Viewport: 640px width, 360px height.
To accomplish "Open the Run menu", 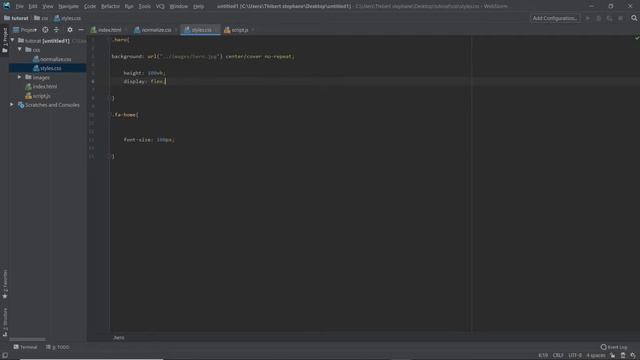I will 129,6.
